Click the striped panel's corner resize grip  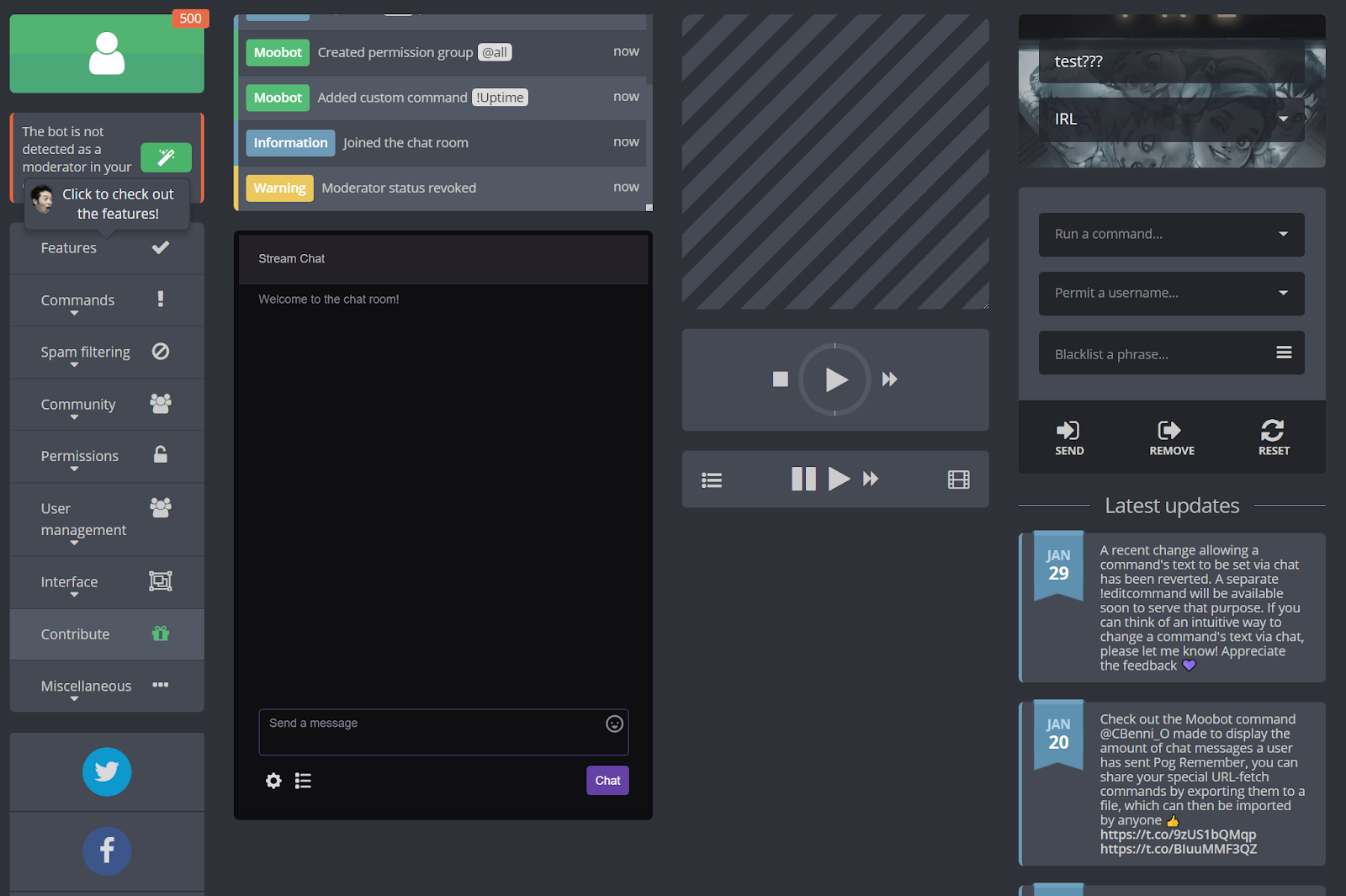(984, 305)
